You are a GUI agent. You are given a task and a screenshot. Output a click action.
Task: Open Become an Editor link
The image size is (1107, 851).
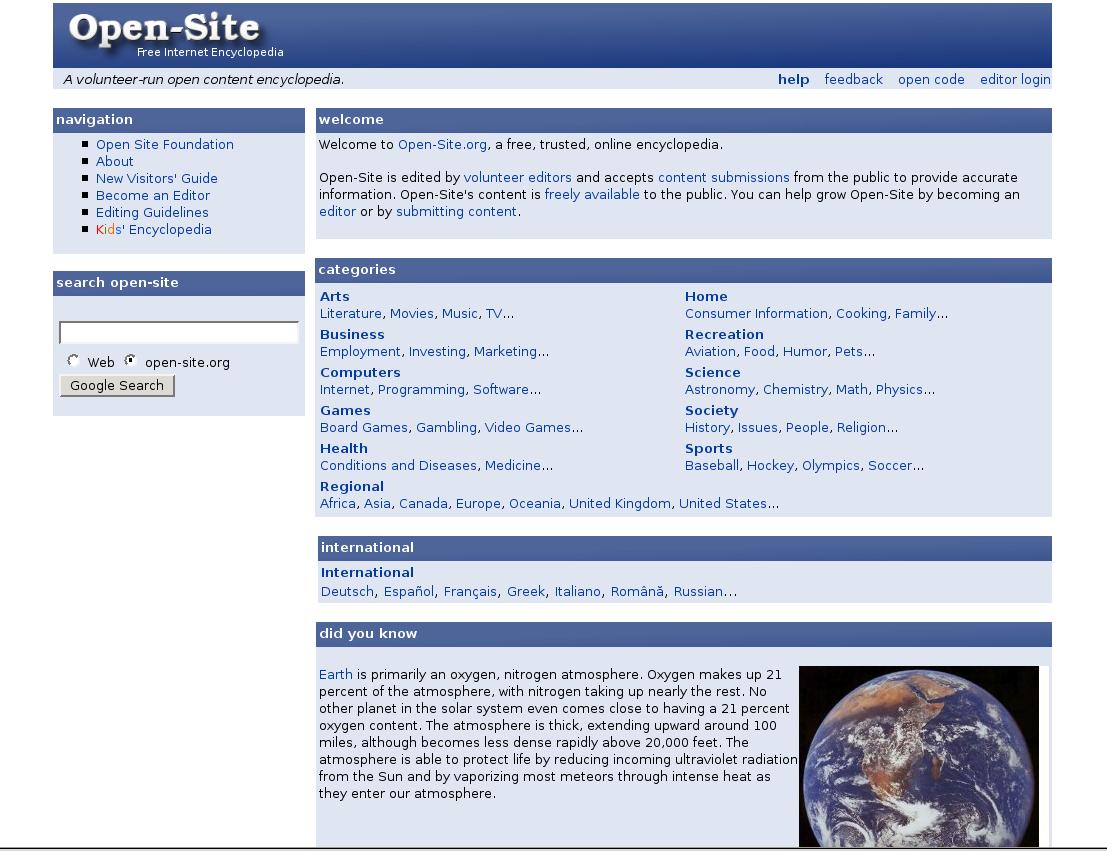click(x=152, y=195)
